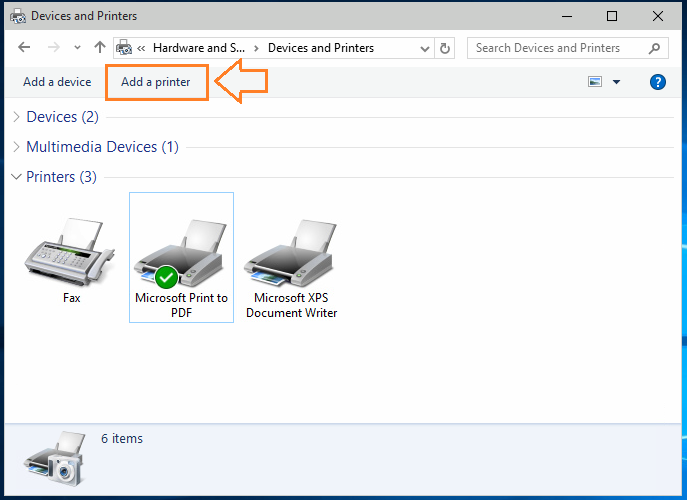
Task: Click the change view icon
Action: (x=595, y=82)
